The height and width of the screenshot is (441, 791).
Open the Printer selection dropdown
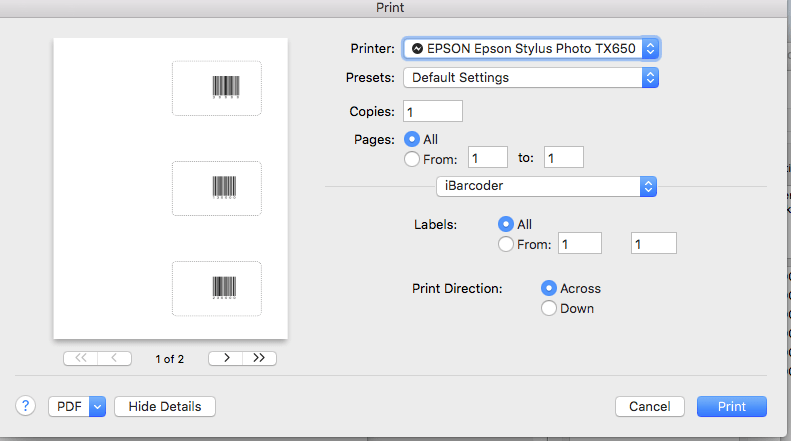[x=531, y=48]
